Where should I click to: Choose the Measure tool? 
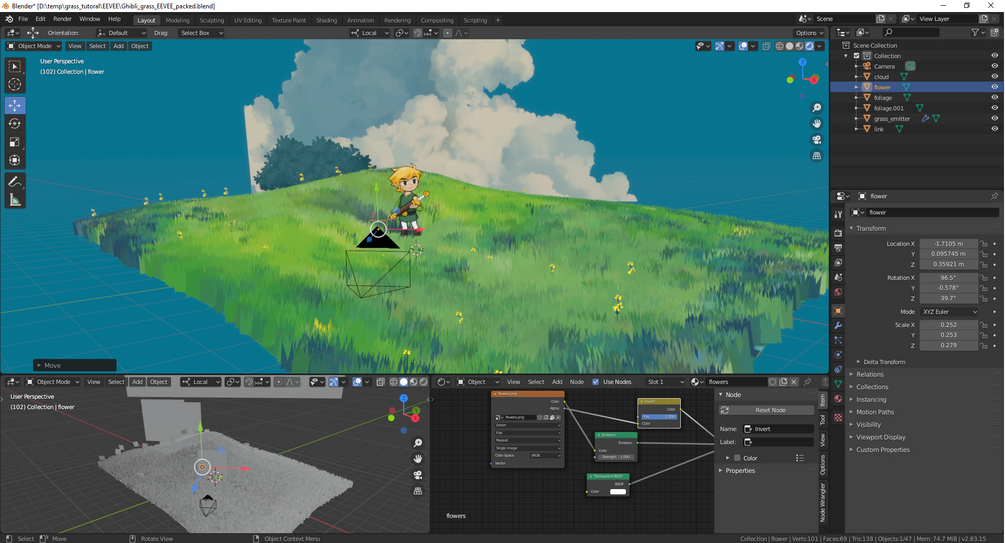click(x=14, y=201)
